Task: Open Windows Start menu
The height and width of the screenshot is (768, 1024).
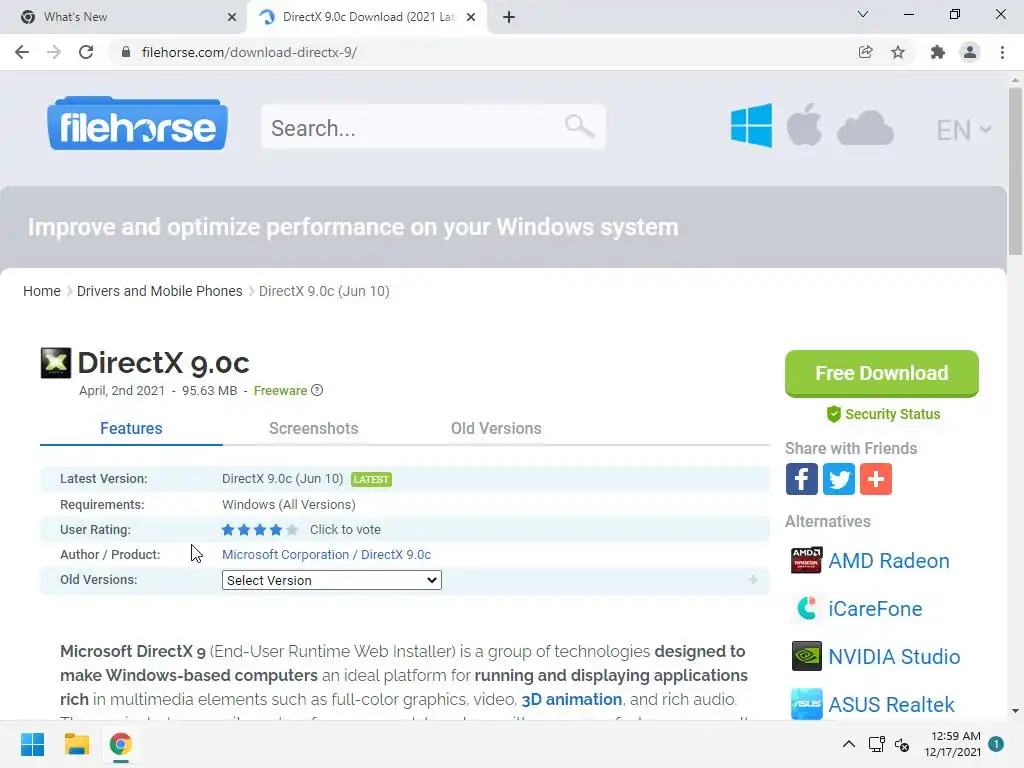Action: [33, 744]
